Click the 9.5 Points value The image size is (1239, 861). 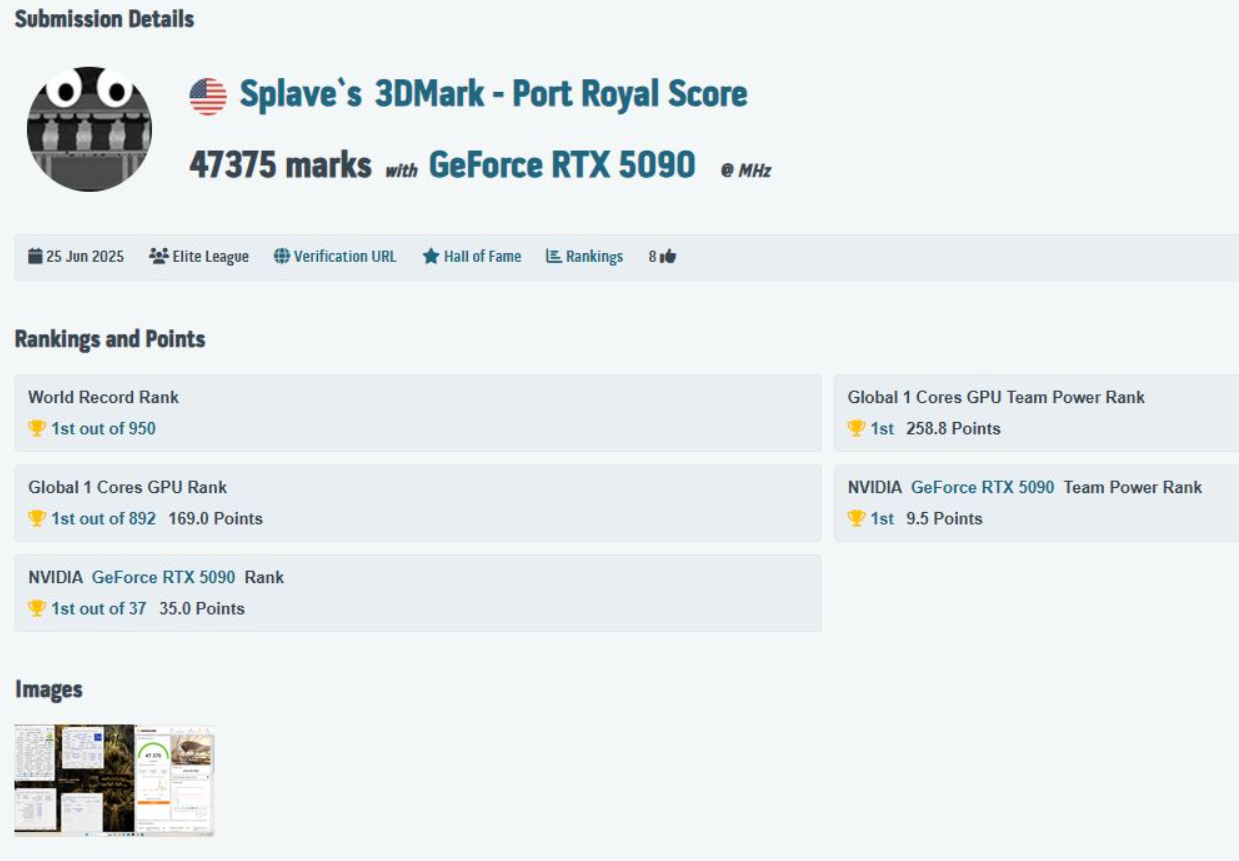(944, 518)
